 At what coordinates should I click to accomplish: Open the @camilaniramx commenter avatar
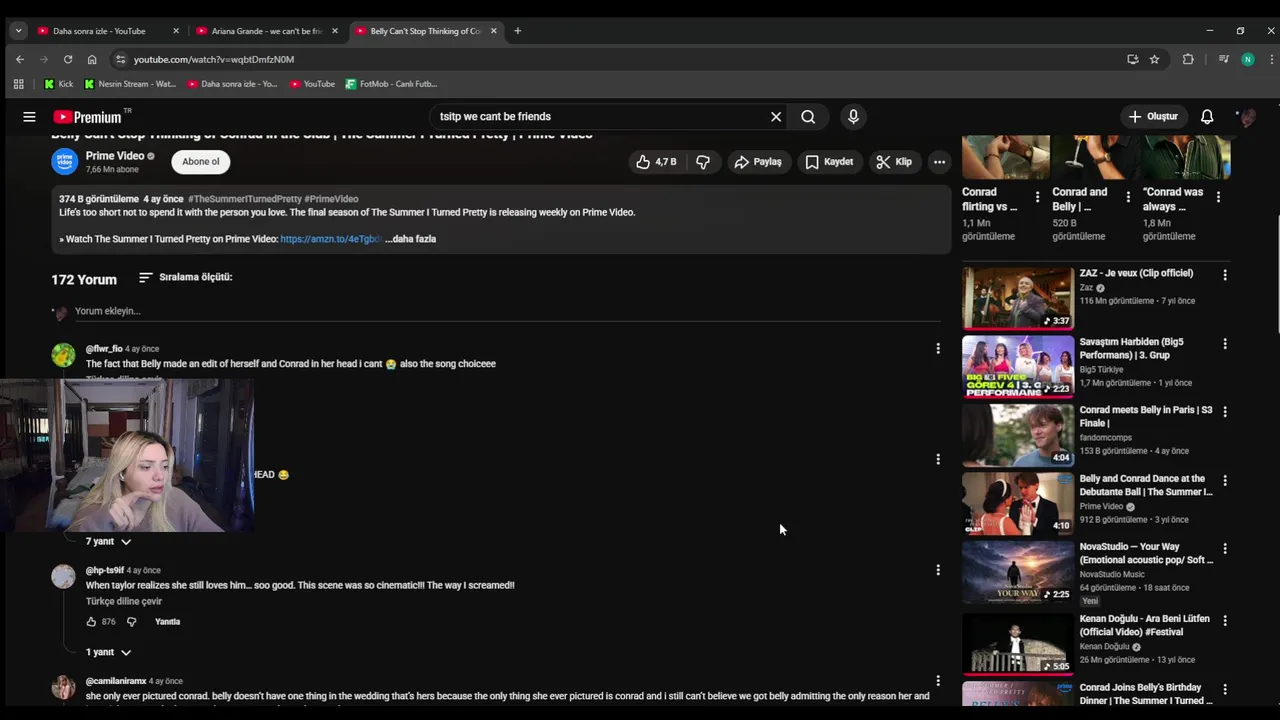tap(63, 687)
